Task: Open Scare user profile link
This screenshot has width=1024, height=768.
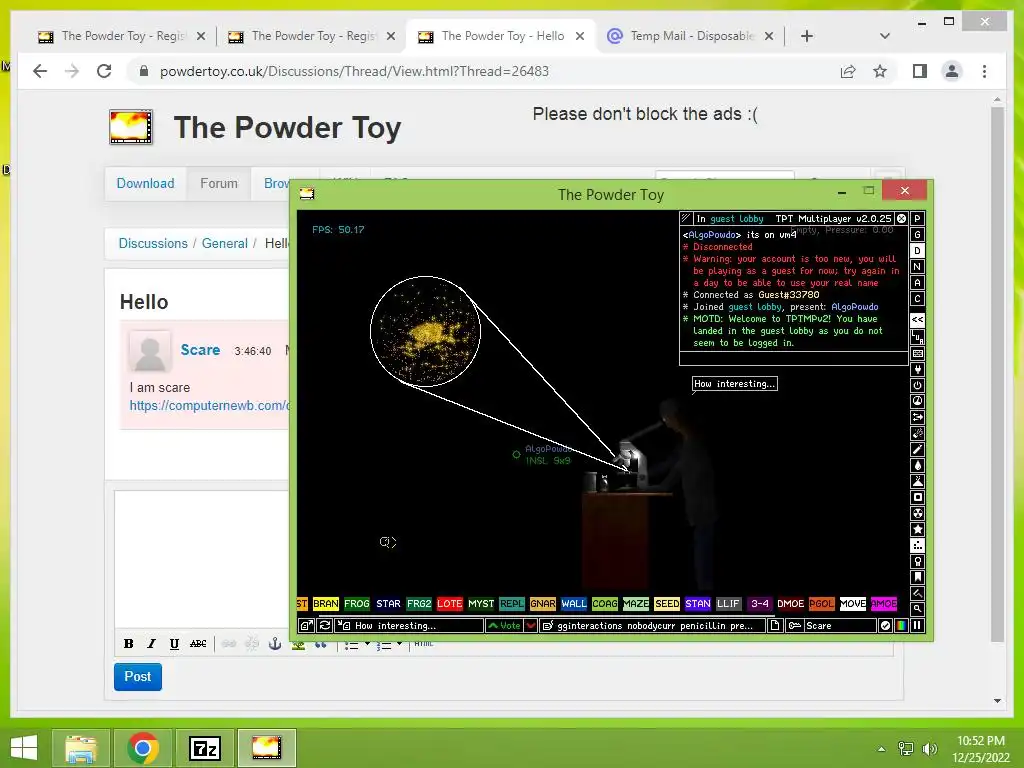Action: click(200, 350)
